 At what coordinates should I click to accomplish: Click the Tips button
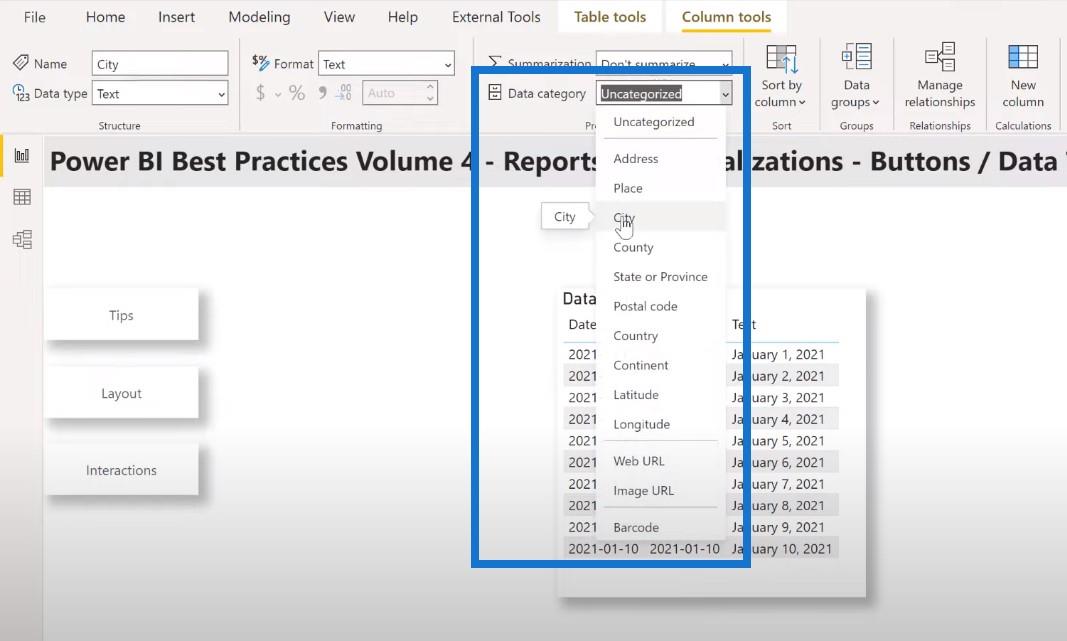click(x=121, y=315)
